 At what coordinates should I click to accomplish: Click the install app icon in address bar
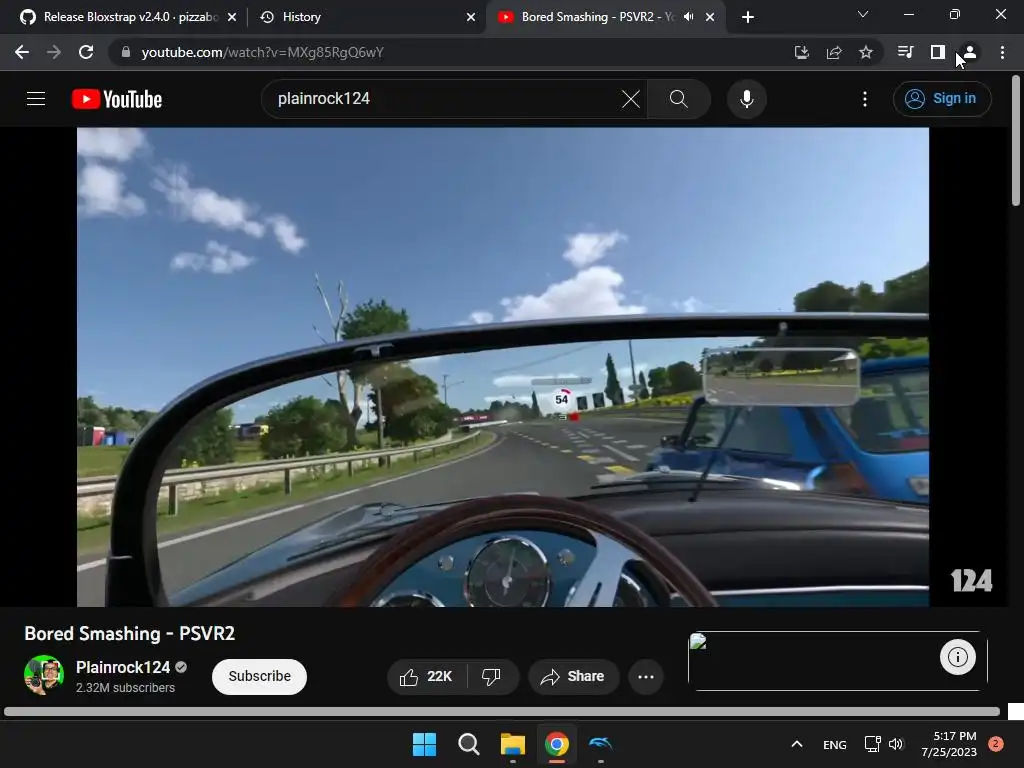tap(801, 52)
